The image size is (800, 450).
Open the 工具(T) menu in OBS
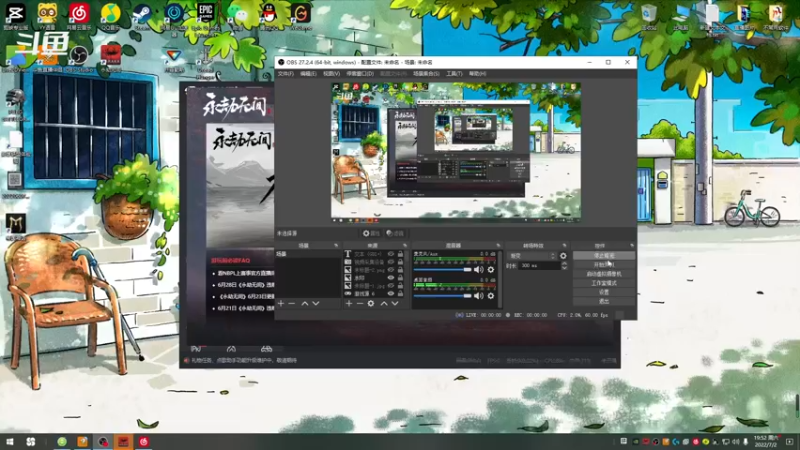click(454, 73)
